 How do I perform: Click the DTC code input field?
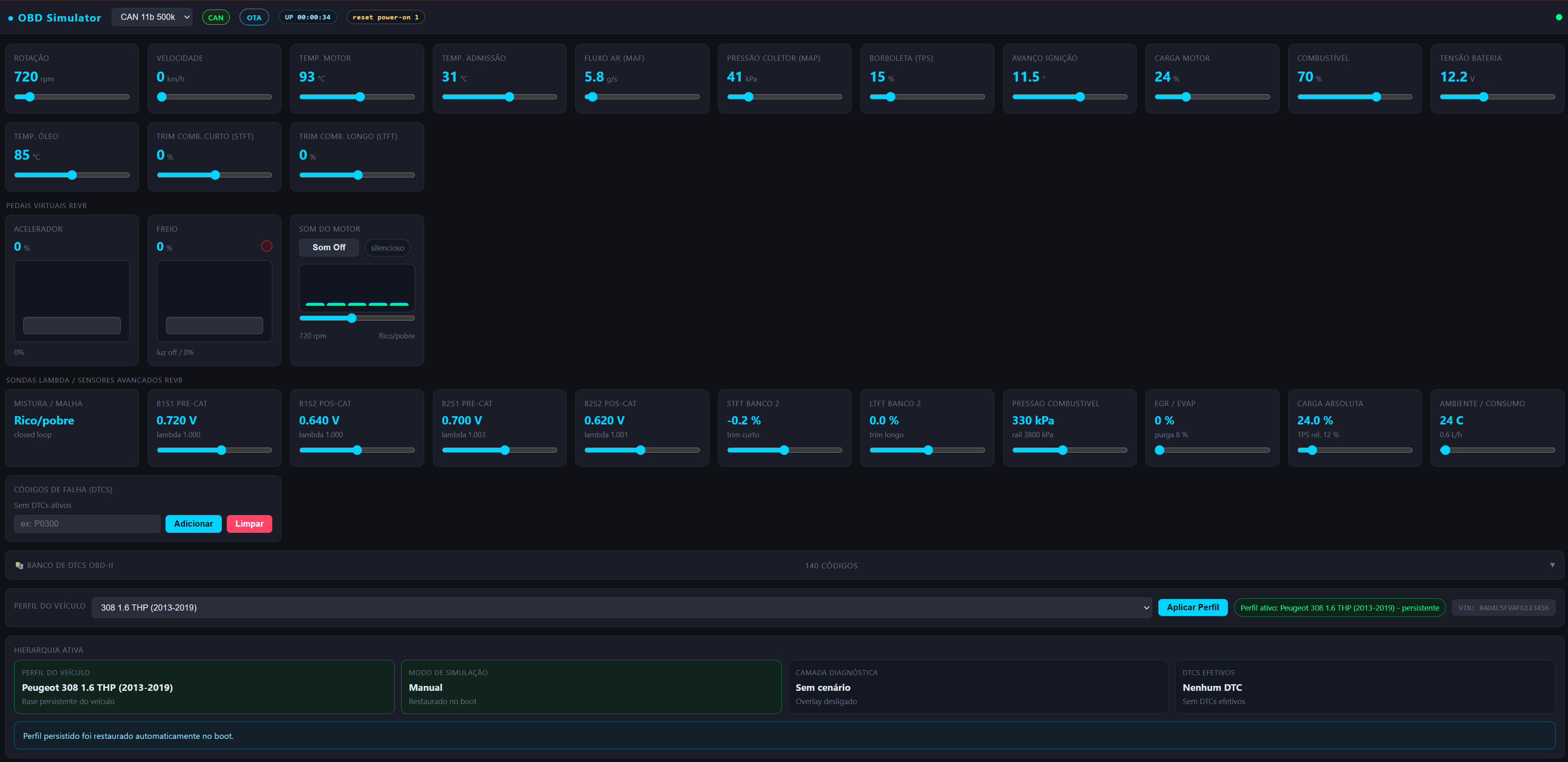(87, 523)
